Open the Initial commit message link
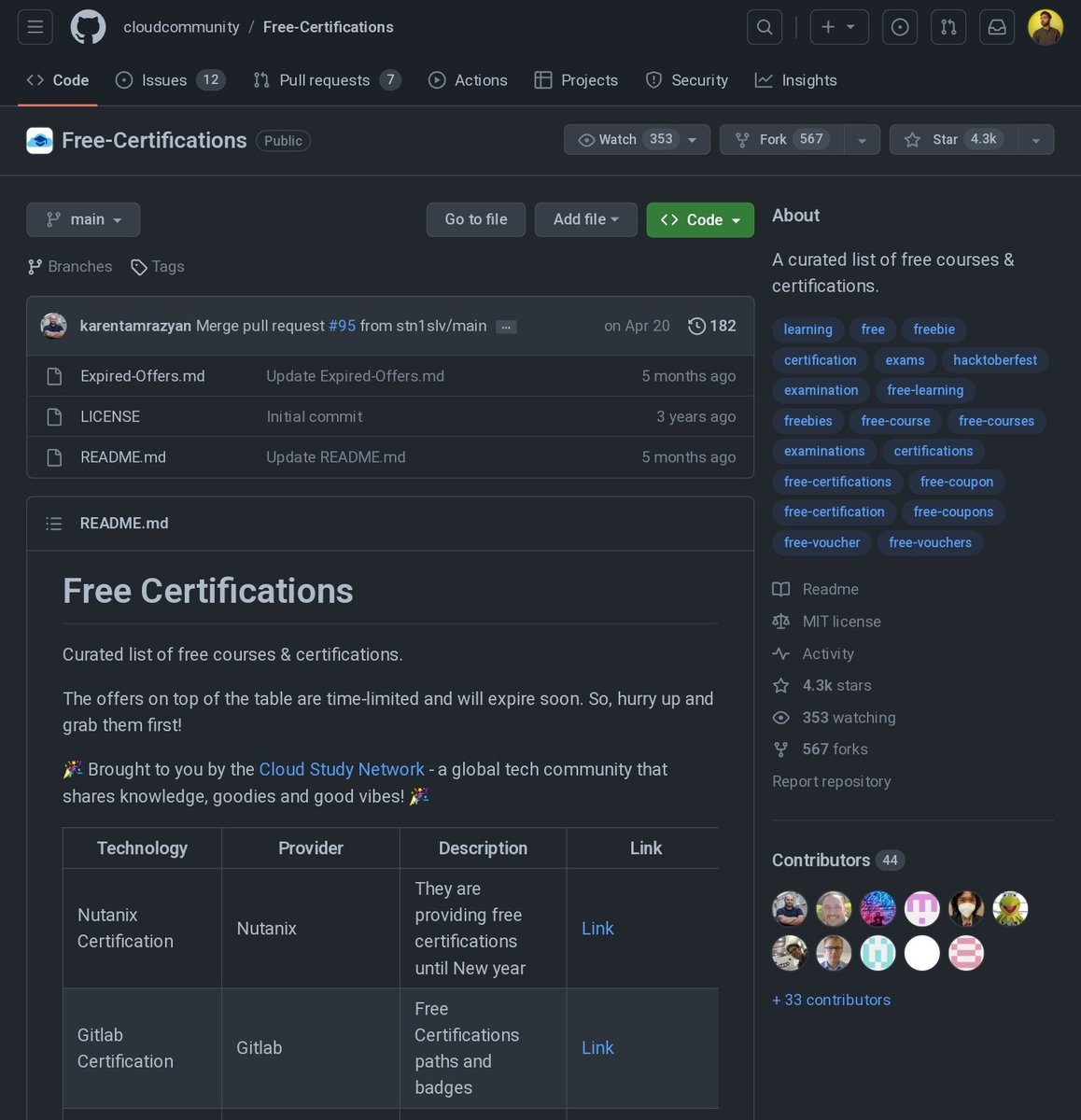The width and height of the screenshot is (1081, 1120). tap(315, 416)
